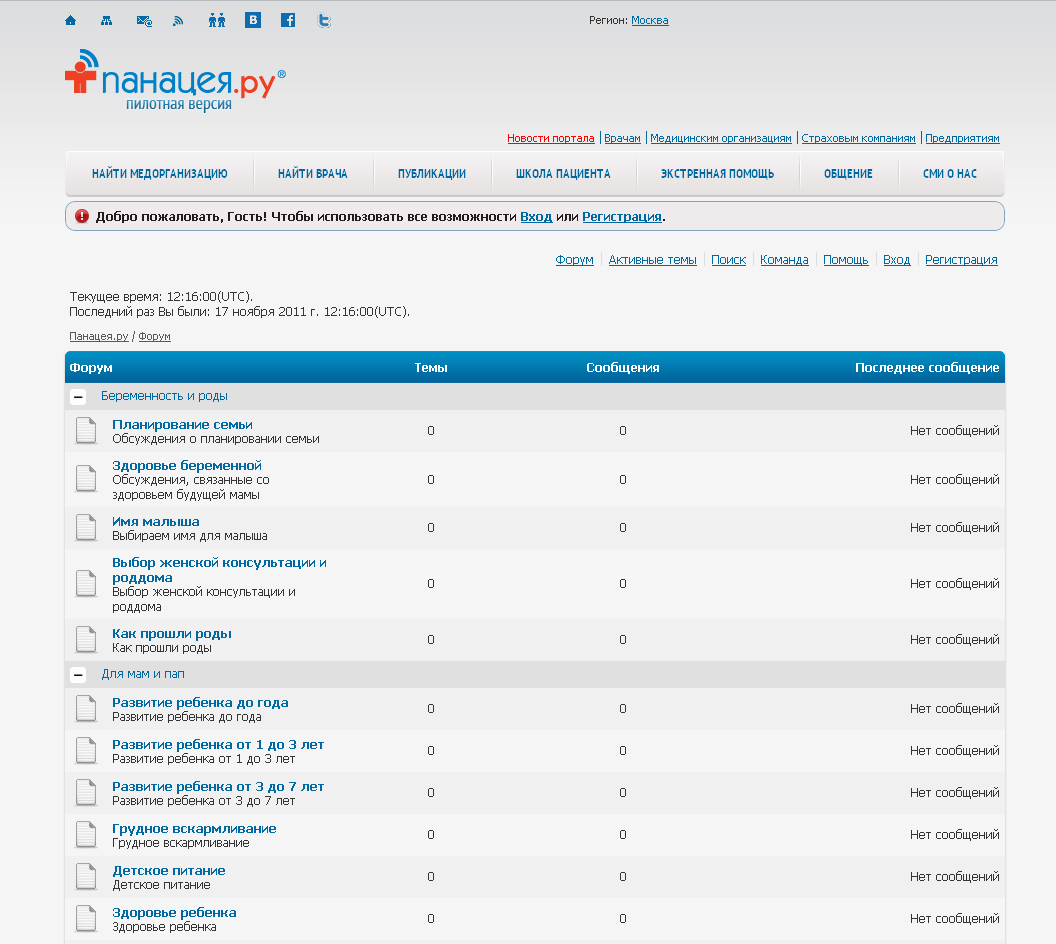
Task: Open the Публикации menu
Action: 432,174
